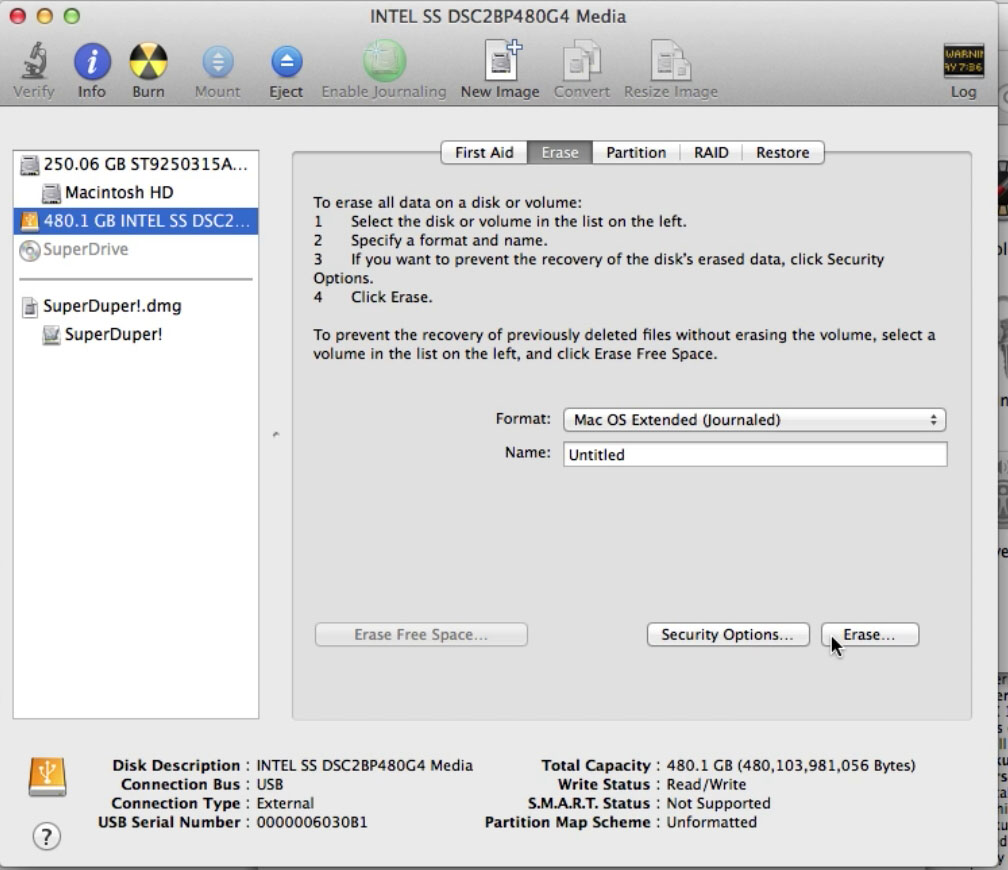The width and height of the screenshot is (1008, 870).
Task: Switch to the Erase tab
Action: 560,152
